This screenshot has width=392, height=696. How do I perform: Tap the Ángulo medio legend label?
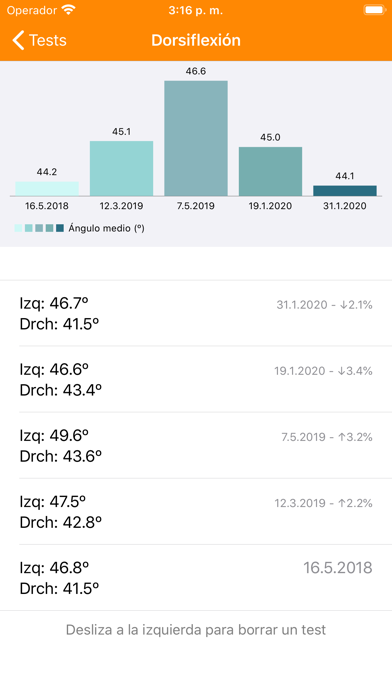click(x=107, y=228)
